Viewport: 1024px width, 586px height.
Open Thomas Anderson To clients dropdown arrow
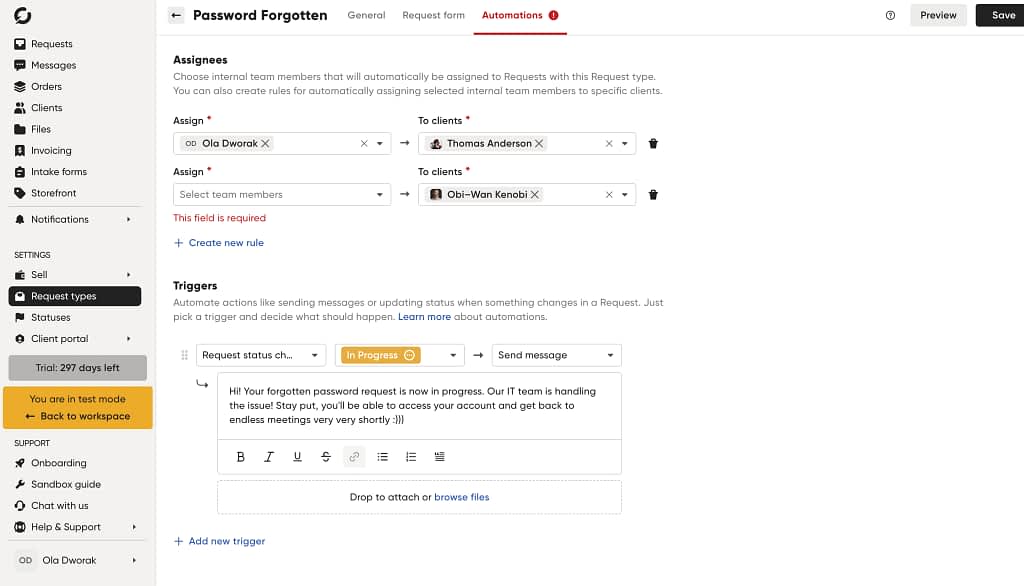tap(624, 144)
